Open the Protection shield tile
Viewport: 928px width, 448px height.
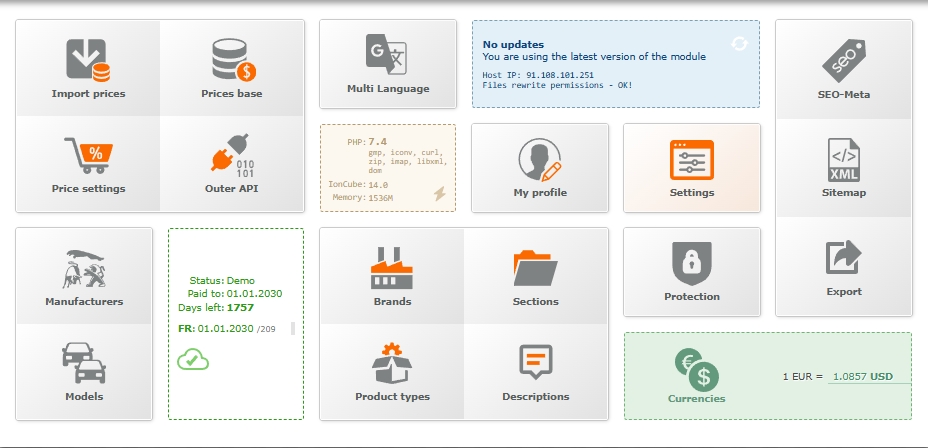[692, 271]
